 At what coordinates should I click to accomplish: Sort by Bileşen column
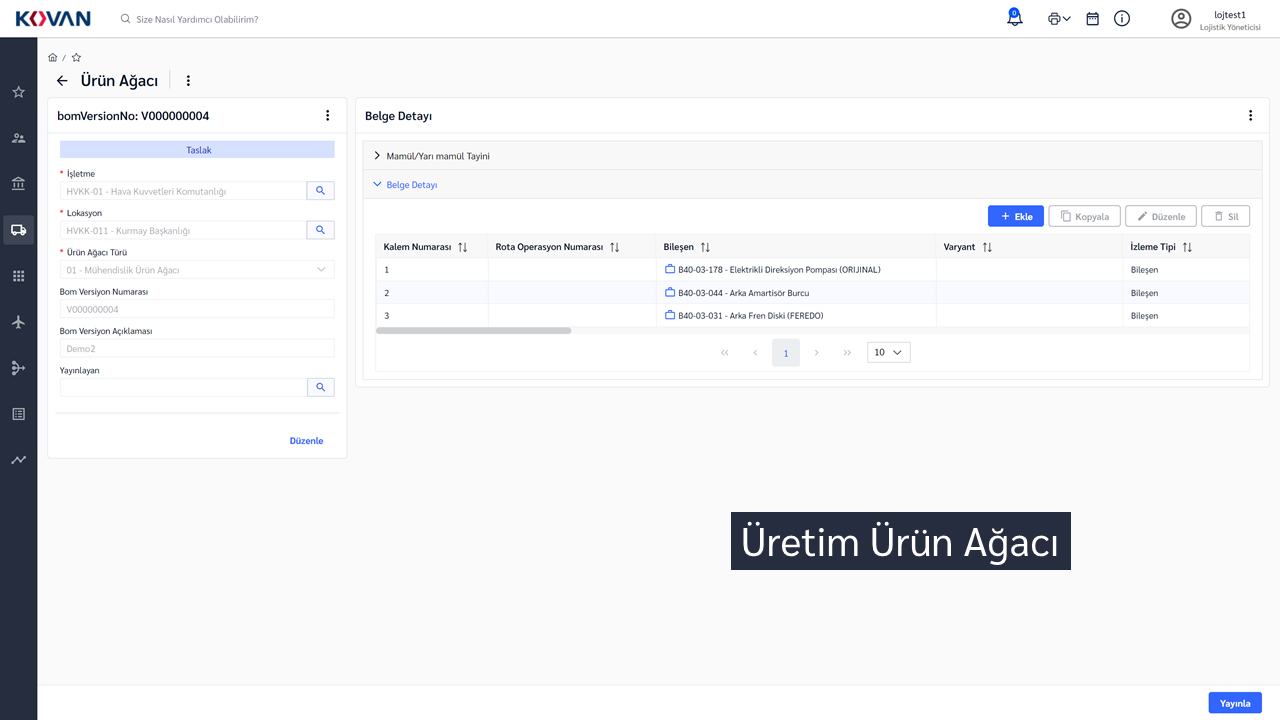[705, 247]
